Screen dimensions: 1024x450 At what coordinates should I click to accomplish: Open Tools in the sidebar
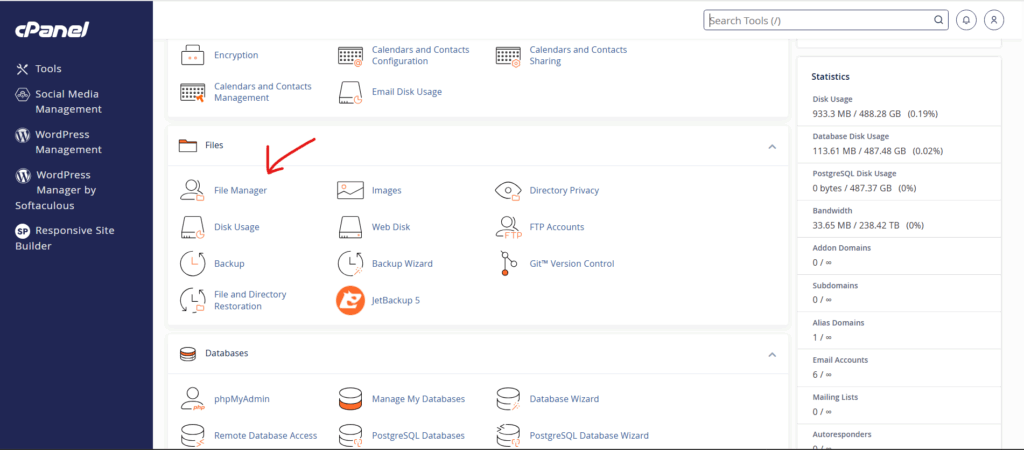pos(48,69)
